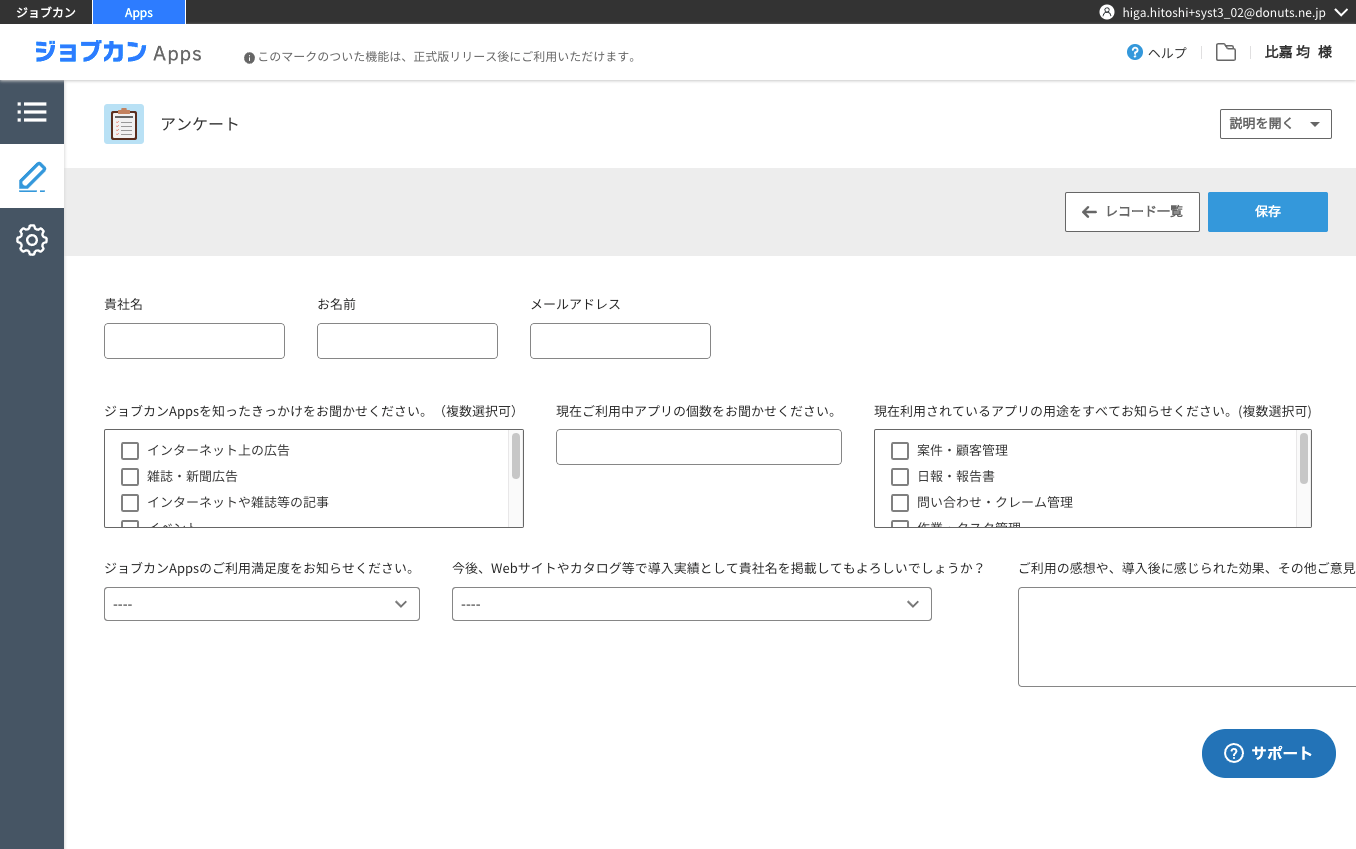1356x849 pixels.
Task: Enable the 日報・報告書 checkbox
Action: coord(900,477)
